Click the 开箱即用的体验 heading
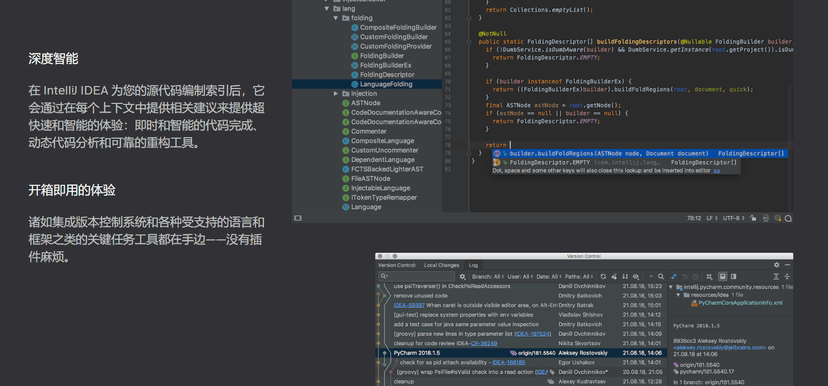 coord(72,191)
